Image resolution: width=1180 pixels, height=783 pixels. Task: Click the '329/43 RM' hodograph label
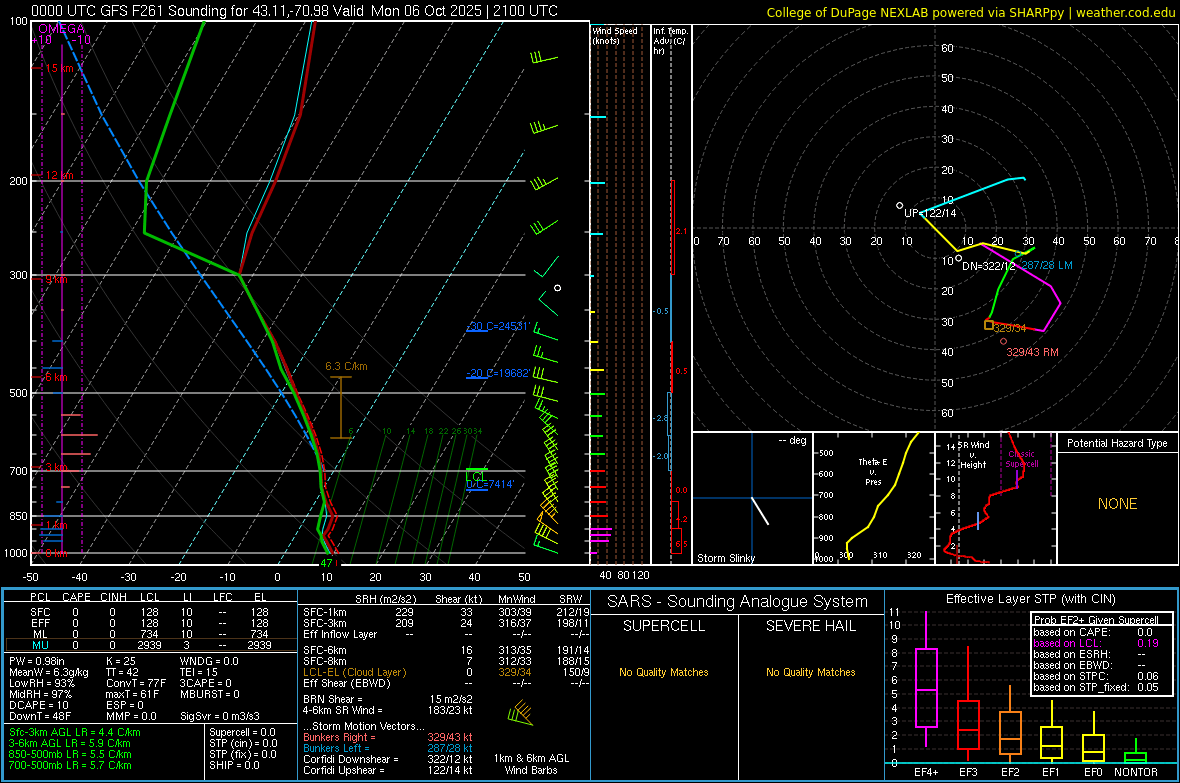[x=1032, y=352]
